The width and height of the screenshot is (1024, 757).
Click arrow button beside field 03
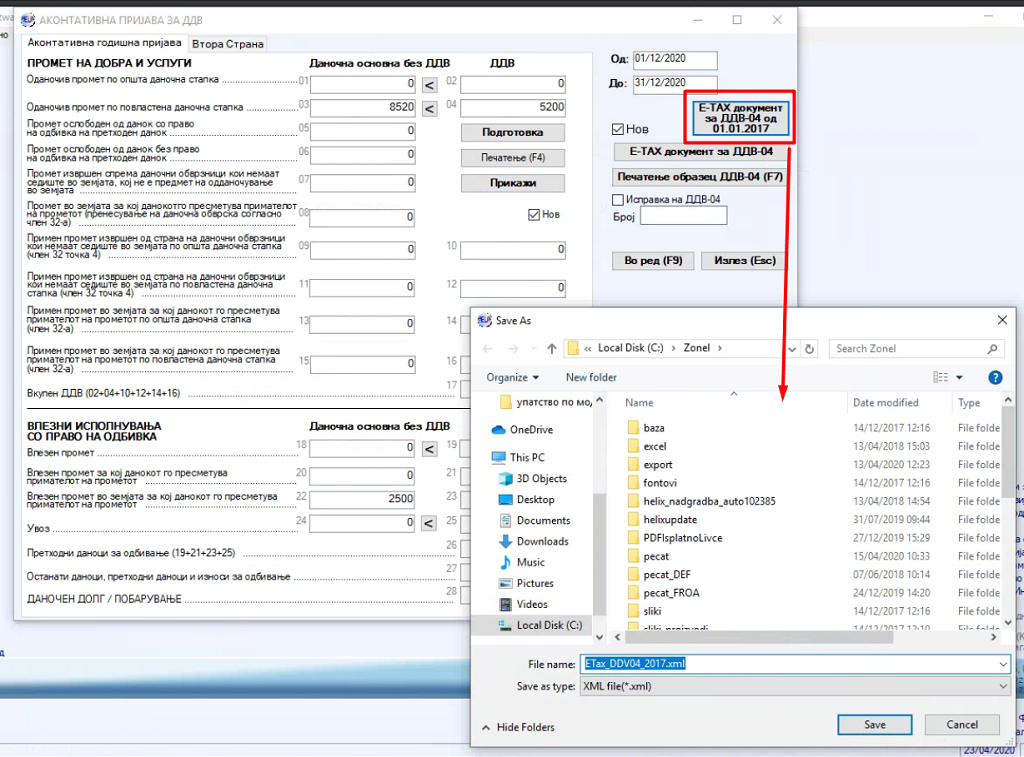tap(429, 108)
